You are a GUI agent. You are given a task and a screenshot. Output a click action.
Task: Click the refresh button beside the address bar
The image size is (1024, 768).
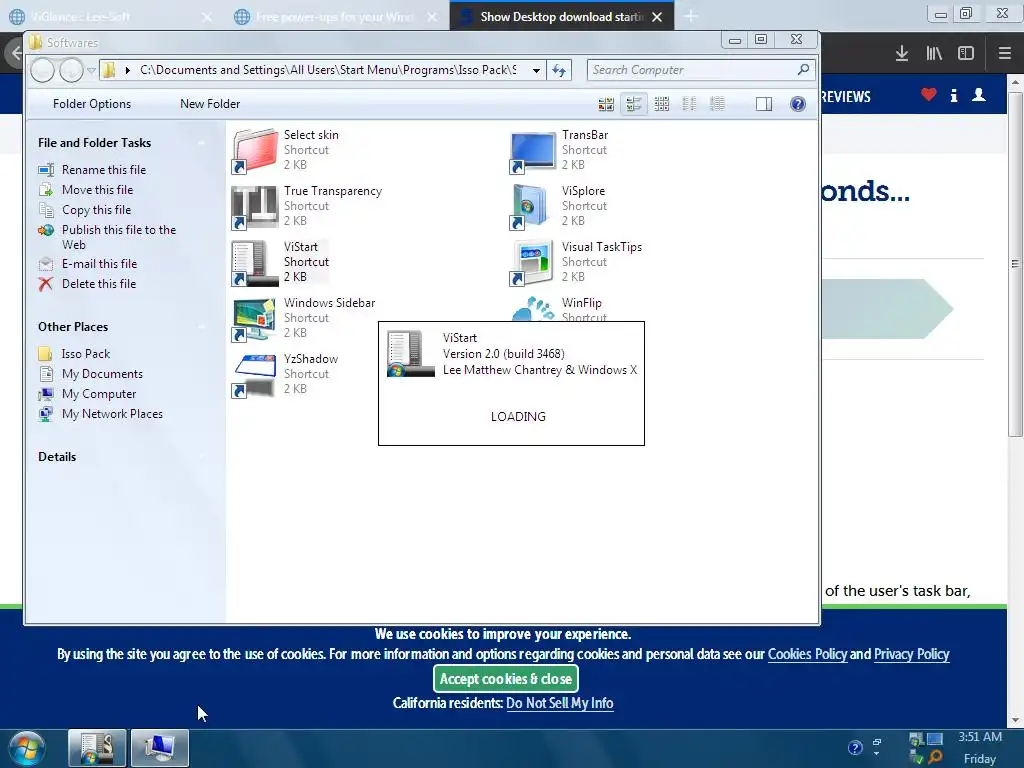pyautogui.click(x=559, y=70)
